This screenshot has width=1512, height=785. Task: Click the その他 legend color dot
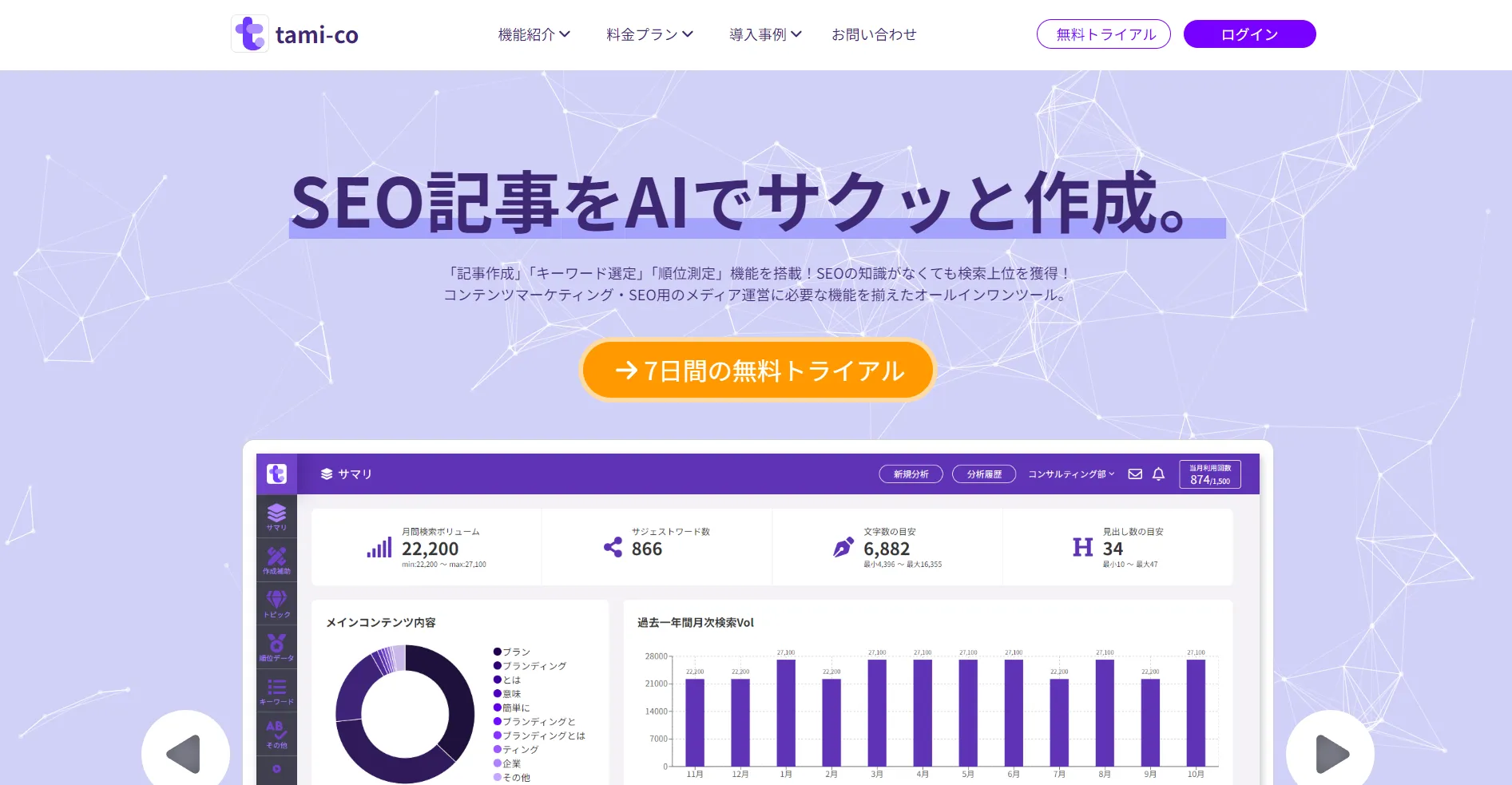coord(497,777)
